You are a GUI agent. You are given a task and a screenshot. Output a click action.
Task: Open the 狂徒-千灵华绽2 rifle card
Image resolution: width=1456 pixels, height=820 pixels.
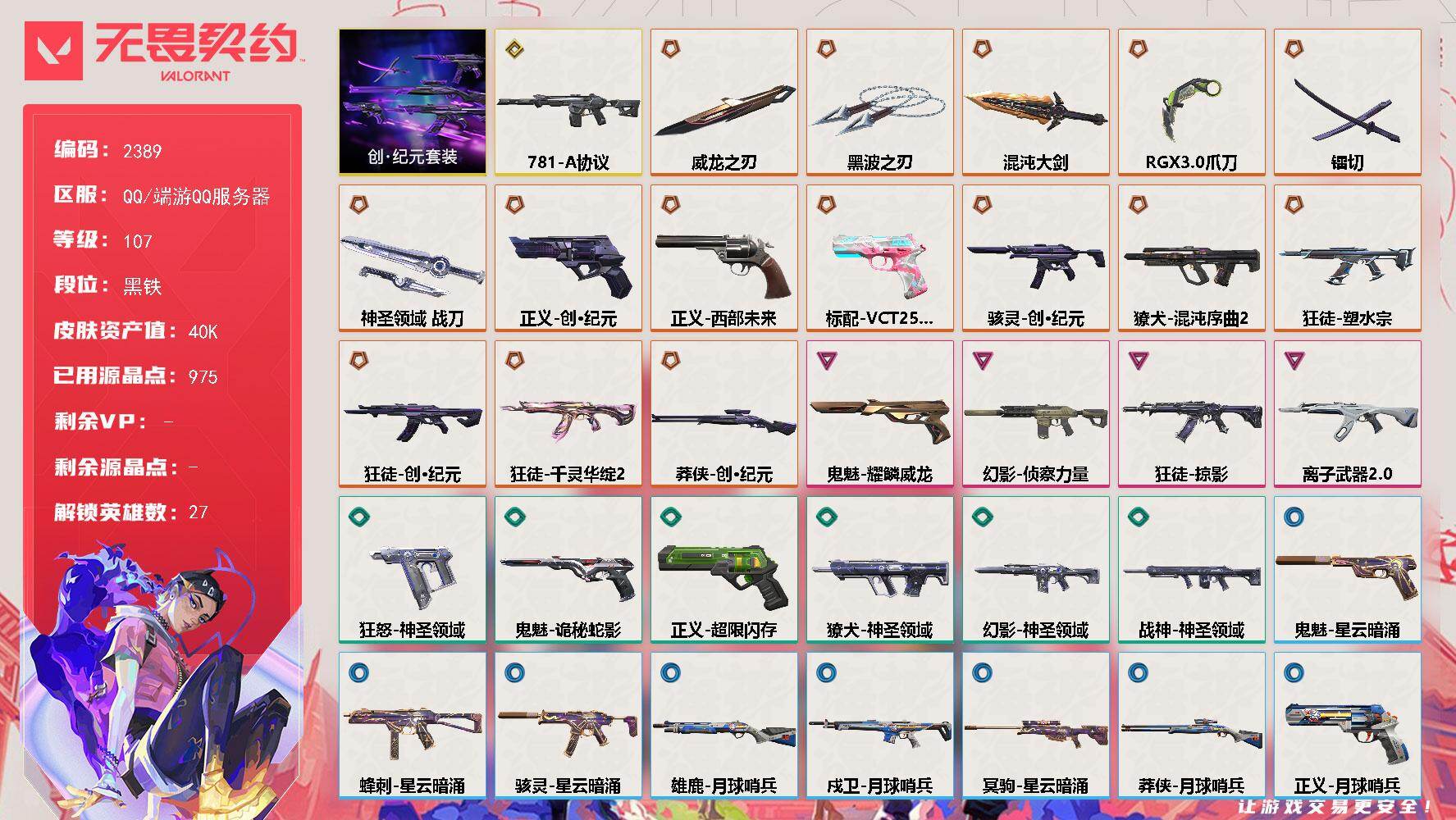click(x=568, y=413)
